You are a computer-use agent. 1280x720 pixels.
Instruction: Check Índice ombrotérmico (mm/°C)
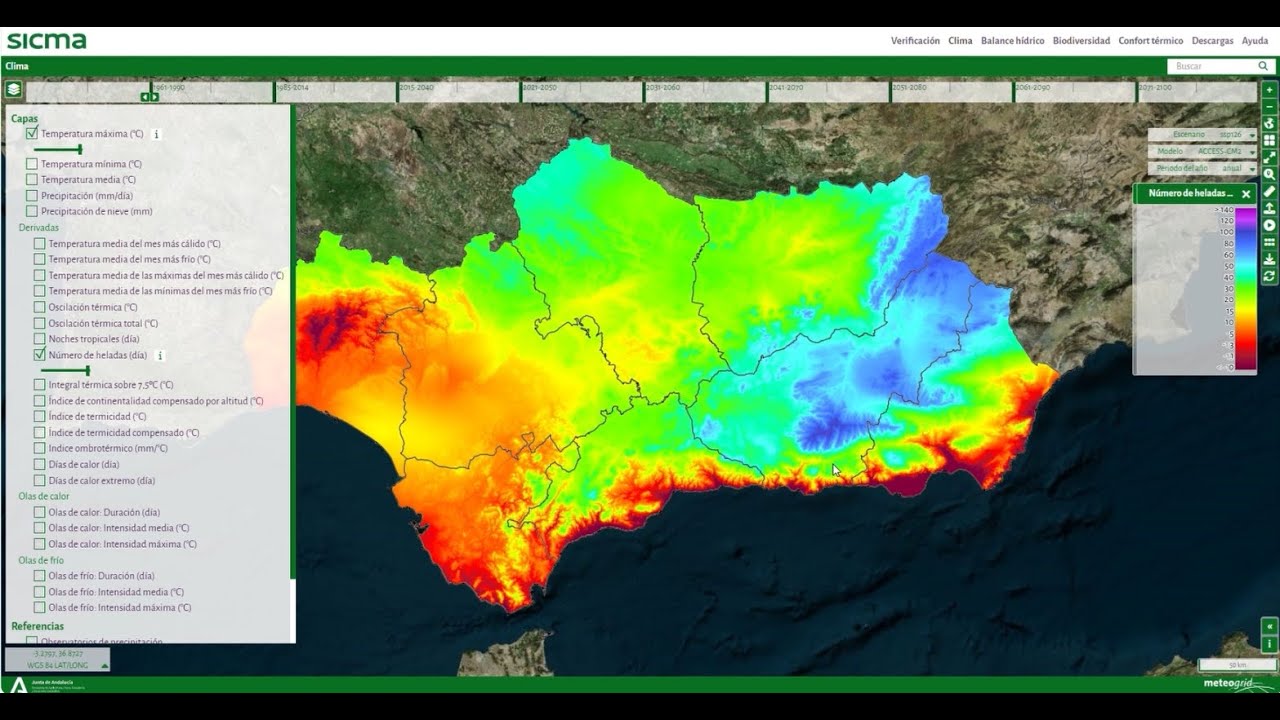click(40, 449)
